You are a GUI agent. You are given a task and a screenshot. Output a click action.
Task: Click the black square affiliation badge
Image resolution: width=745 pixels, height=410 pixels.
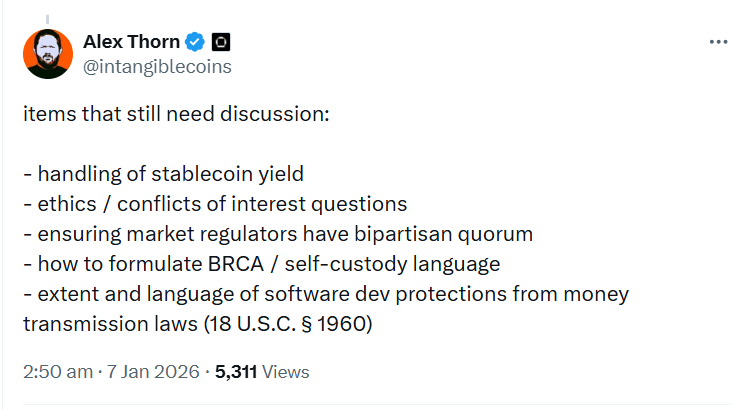[222, 42]
